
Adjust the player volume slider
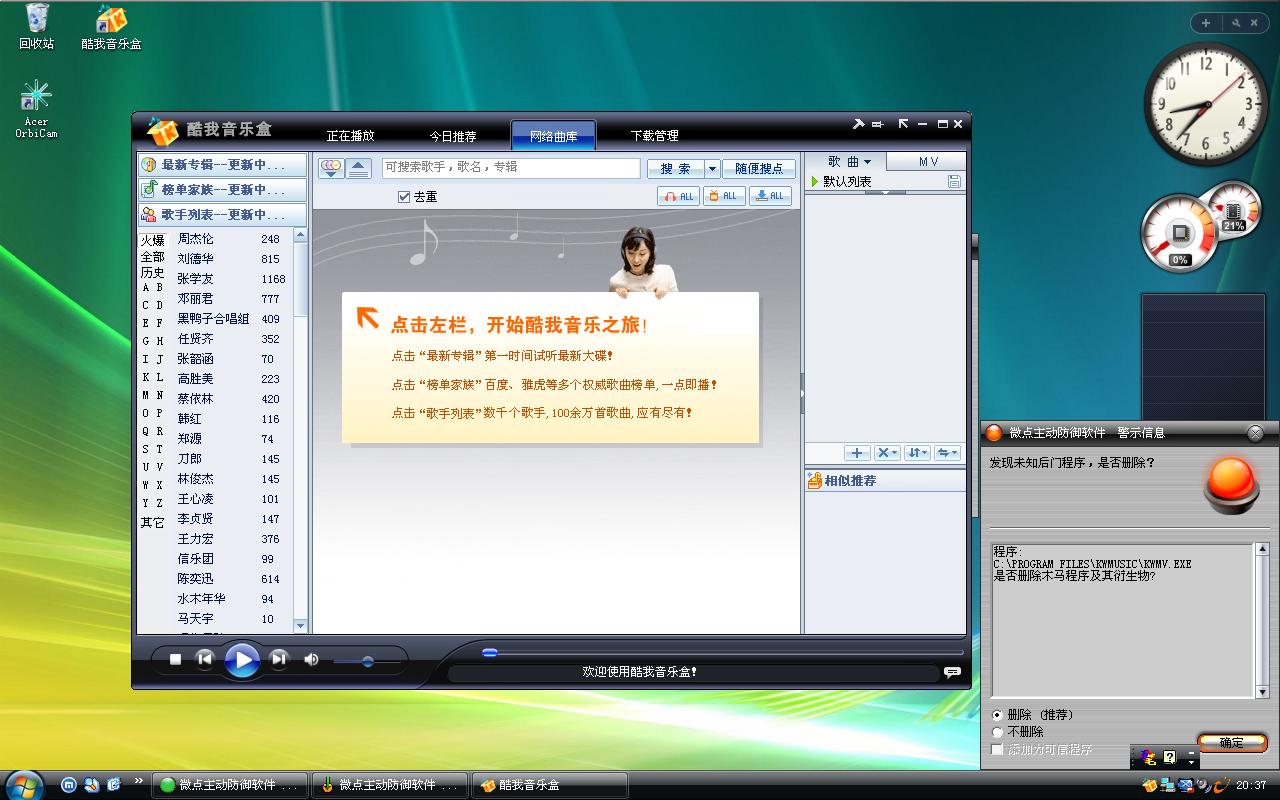coord(368,661)
